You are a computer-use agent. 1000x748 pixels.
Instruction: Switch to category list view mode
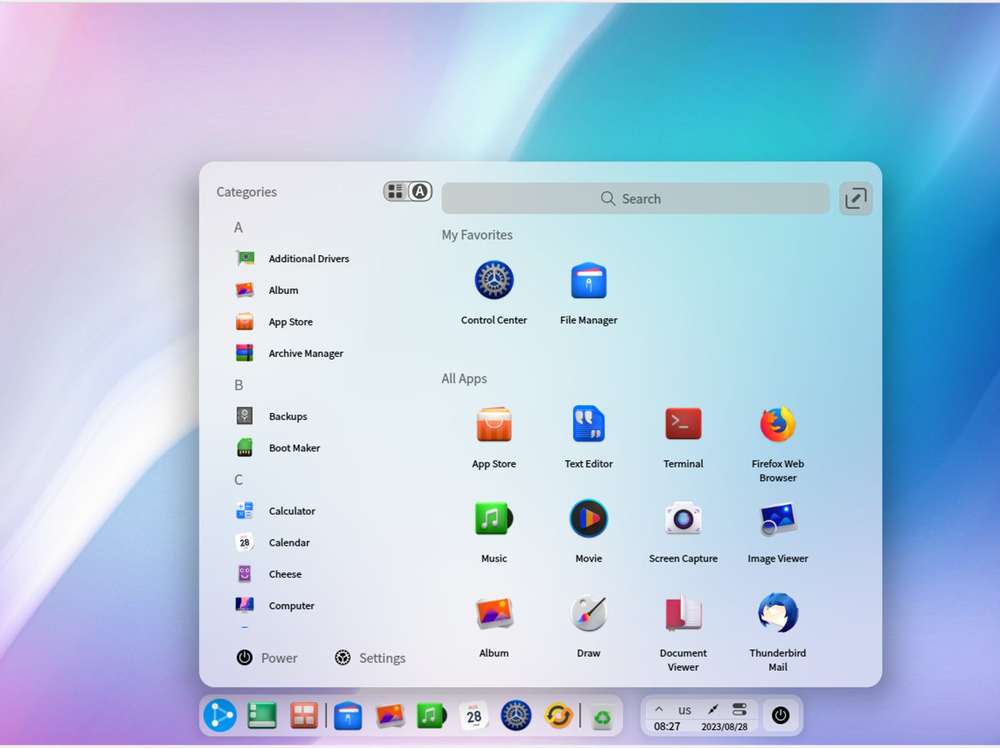(x=396, y=191)
